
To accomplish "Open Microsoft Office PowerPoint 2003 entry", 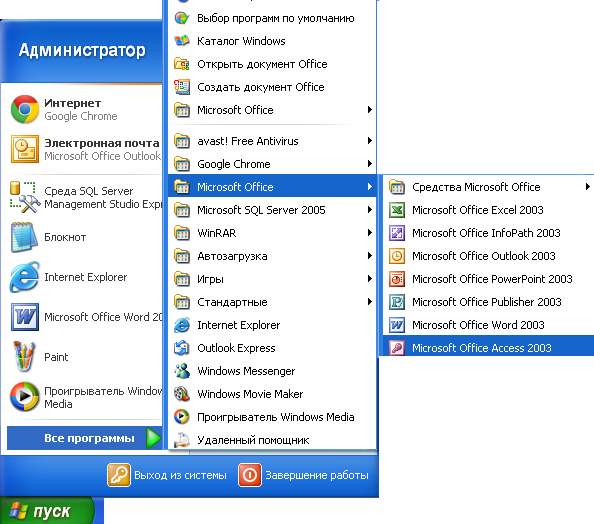I will 488,279.
